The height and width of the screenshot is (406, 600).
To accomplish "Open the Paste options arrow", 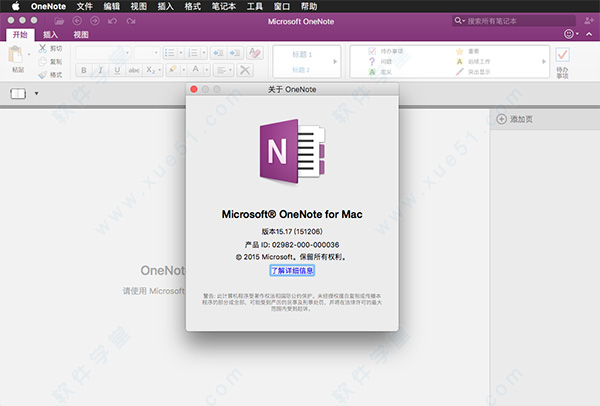I will pyautogui.click(x=29, y=54).
